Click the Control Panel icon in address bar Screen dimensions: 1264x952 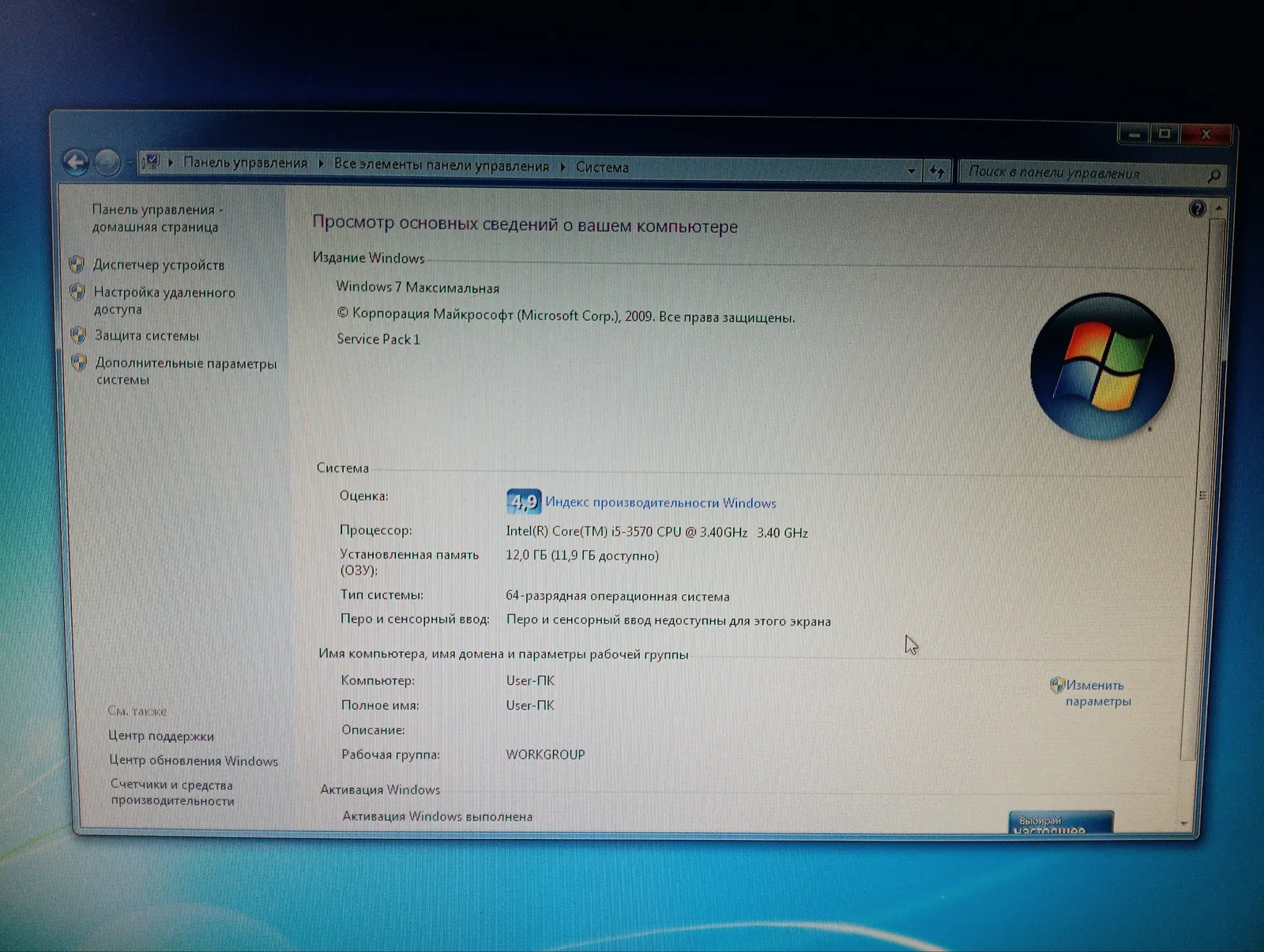point(150,163)
